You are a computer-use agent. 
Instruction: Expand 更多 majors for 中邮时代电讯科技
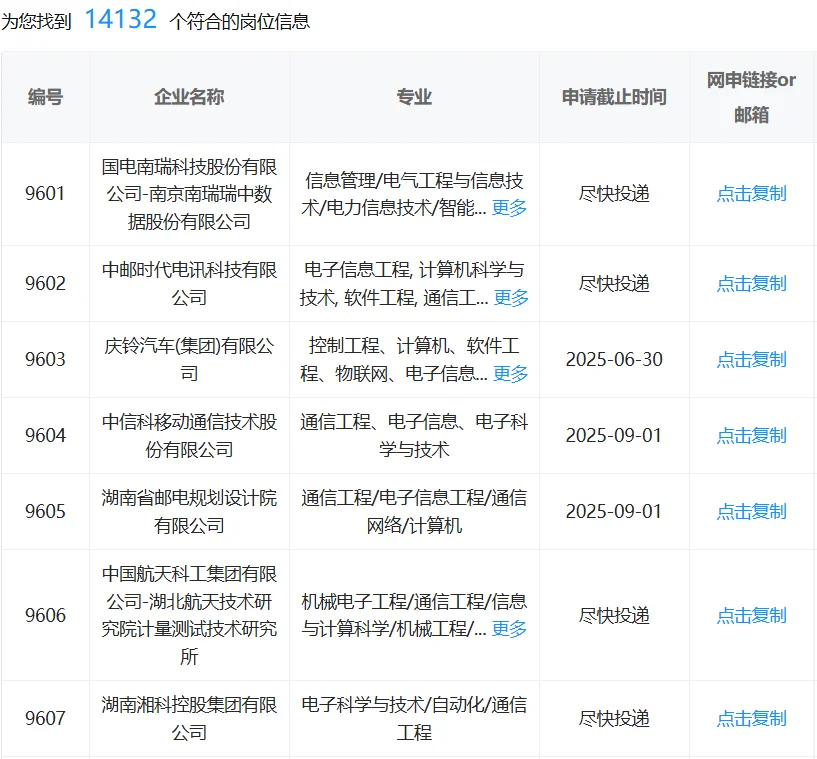(511, 298)
